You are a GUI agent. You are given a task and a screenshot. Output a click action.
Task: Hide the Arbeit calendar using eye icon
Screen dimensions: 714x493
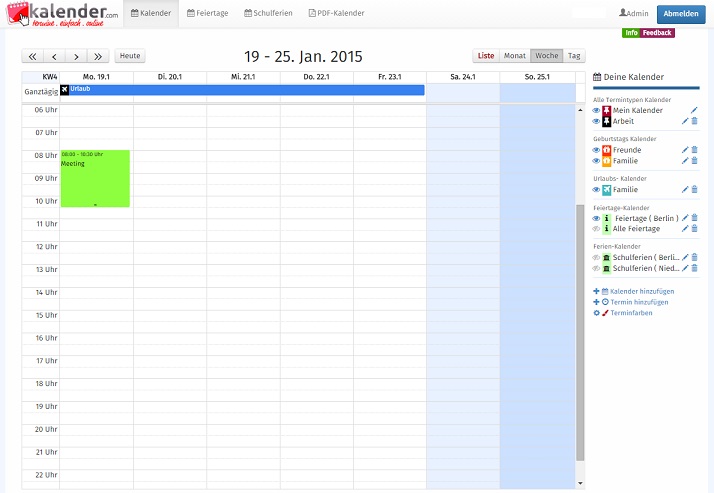point(596,121)
